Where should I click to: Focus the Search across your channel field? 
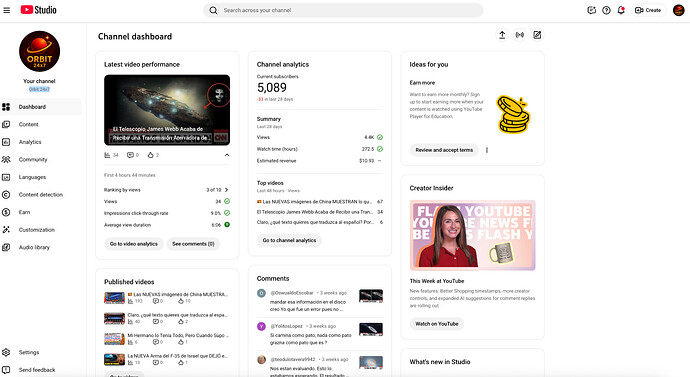tap(343, 10)
